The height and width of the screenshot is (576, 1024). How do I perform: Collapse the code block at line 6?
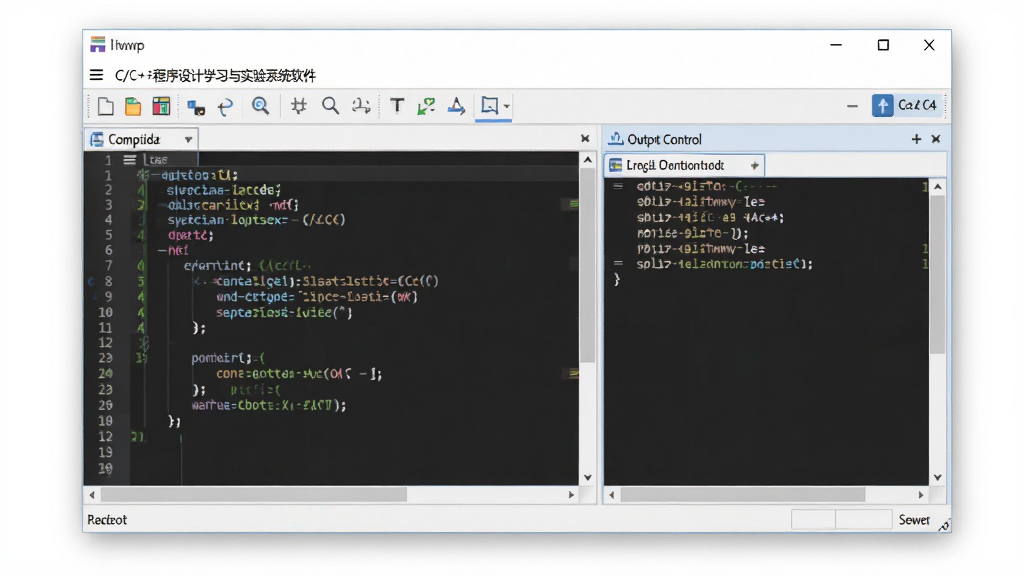pos(161,250)
